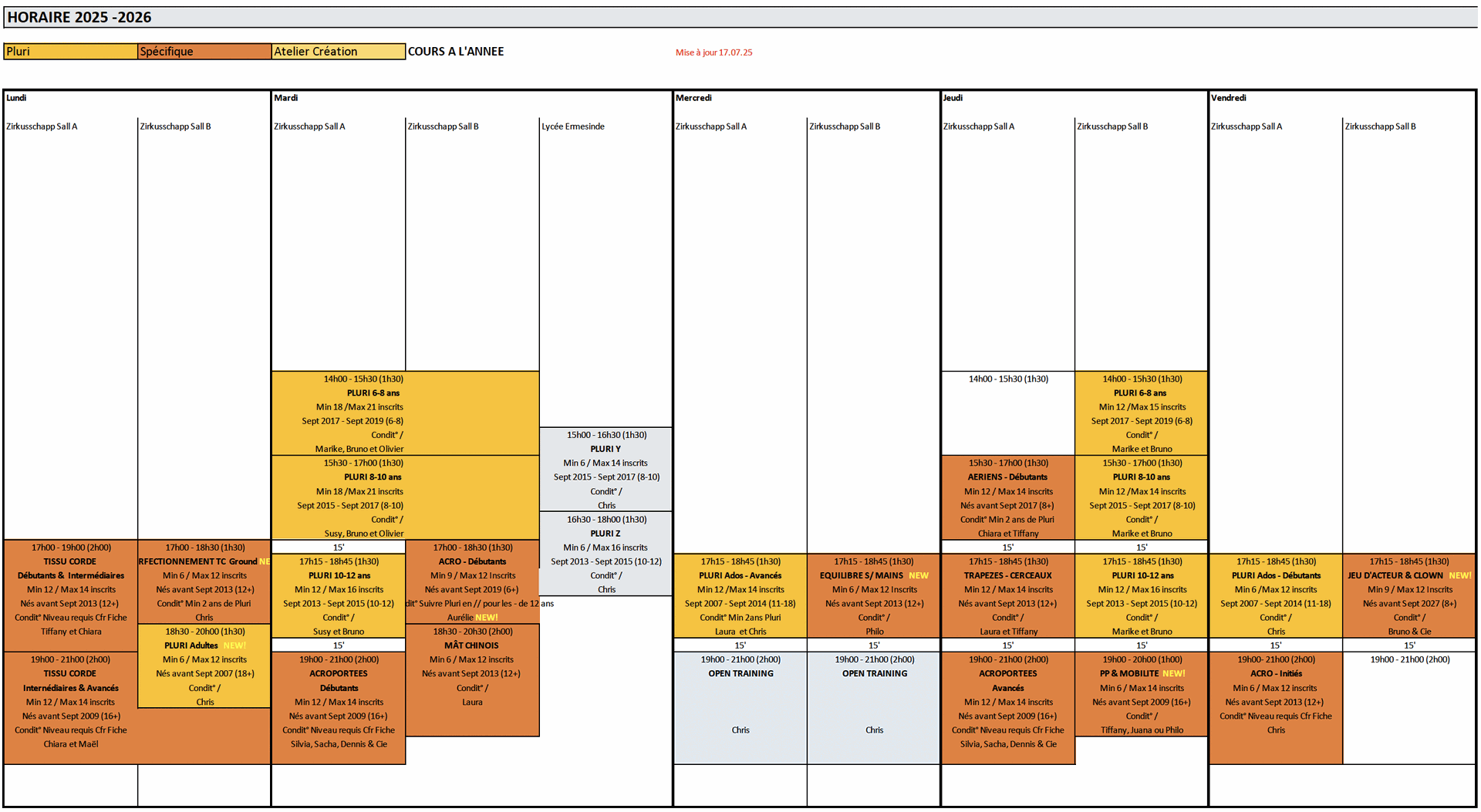Select the PLURI Adultes NEW! cell

(x=204, y=646)
